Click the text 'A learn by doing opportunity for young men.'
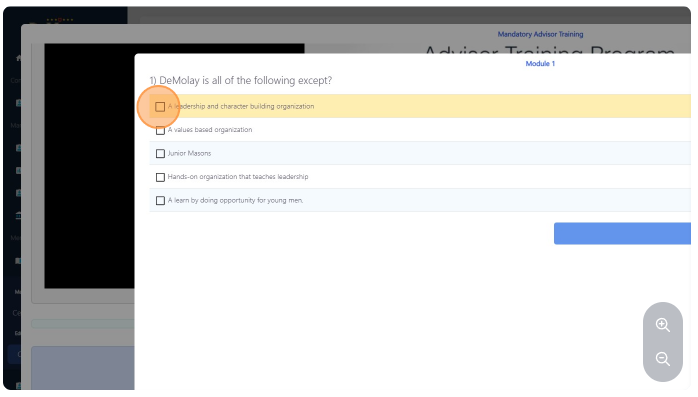698x397 pixels. point(235,200)
